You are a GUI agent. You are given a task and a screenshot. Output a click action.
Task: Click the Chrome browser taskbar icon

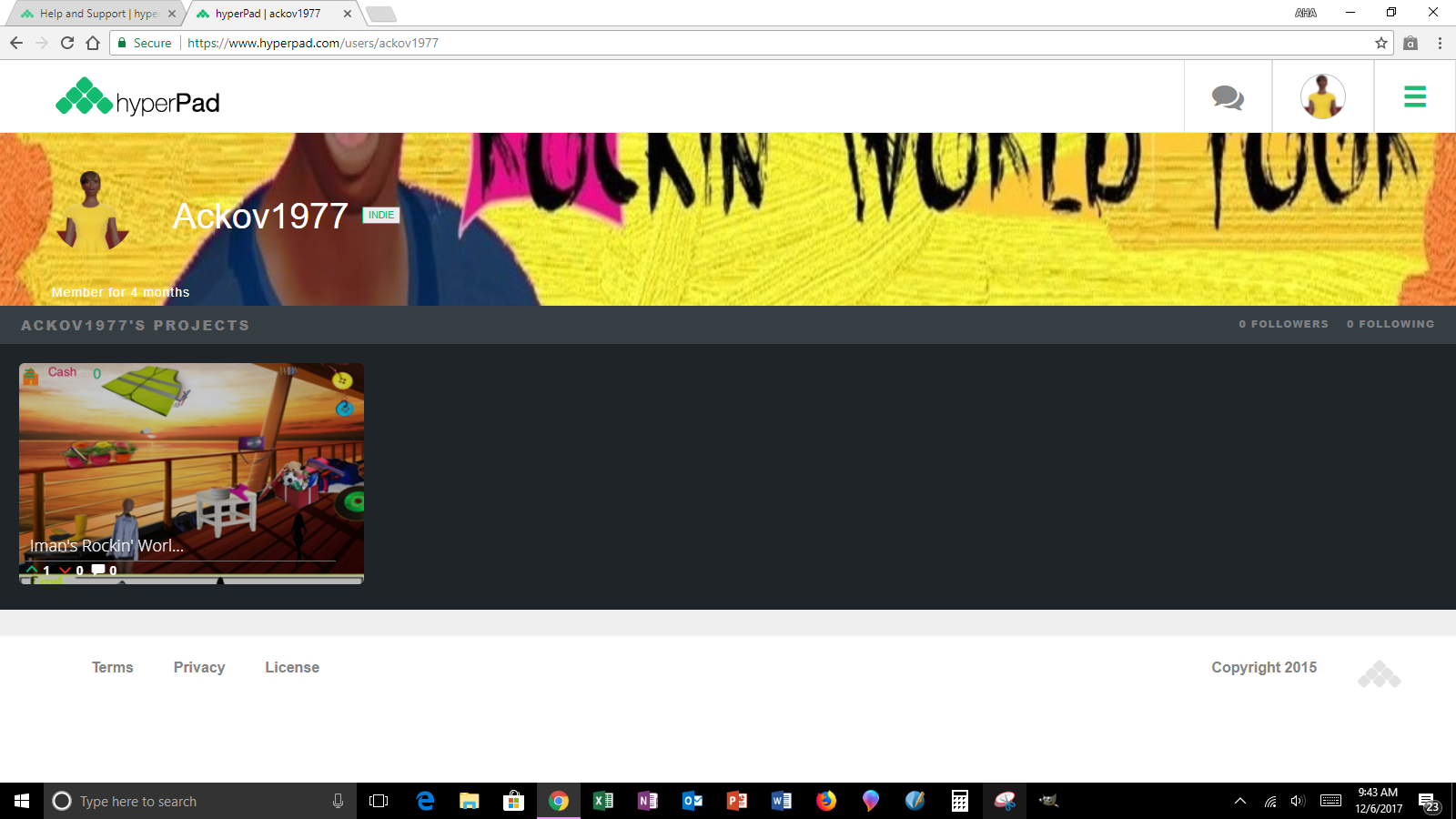(558, 801)
